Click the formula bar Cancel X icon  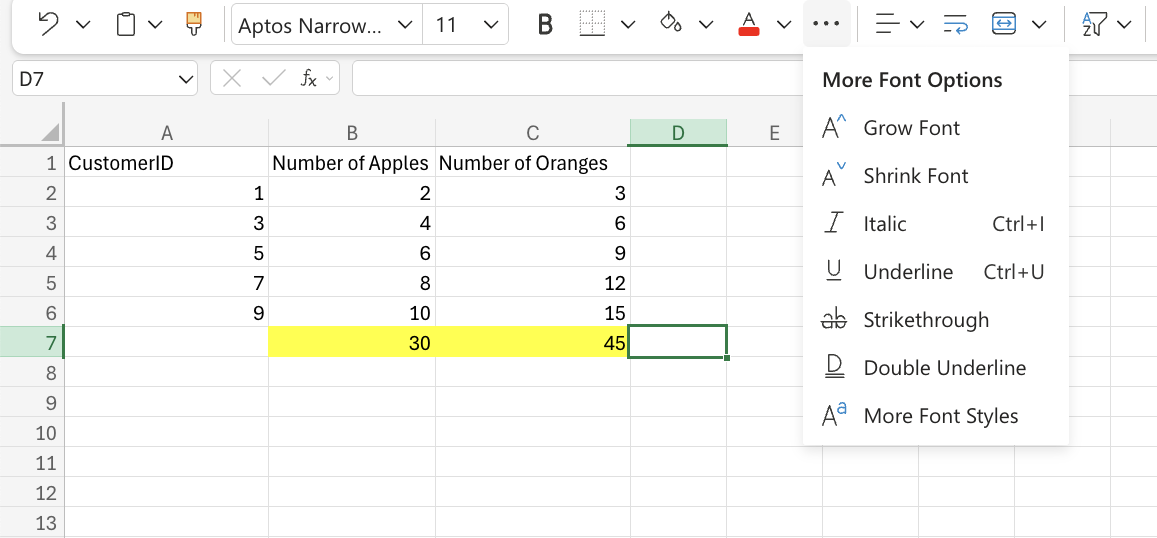tap(232, 78)
